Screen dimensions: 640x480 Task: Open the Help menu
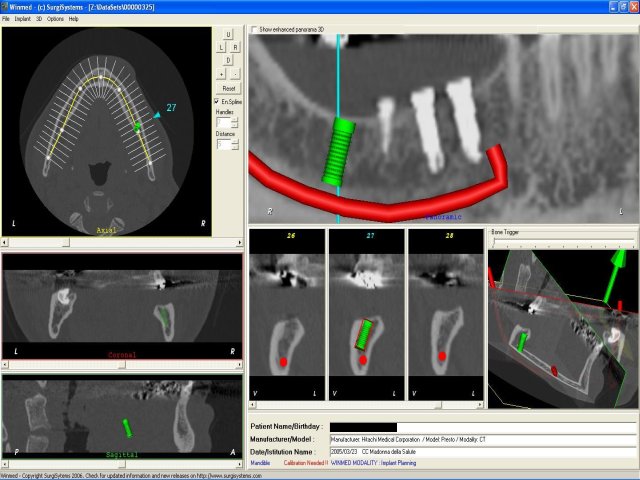coord(73,19)
